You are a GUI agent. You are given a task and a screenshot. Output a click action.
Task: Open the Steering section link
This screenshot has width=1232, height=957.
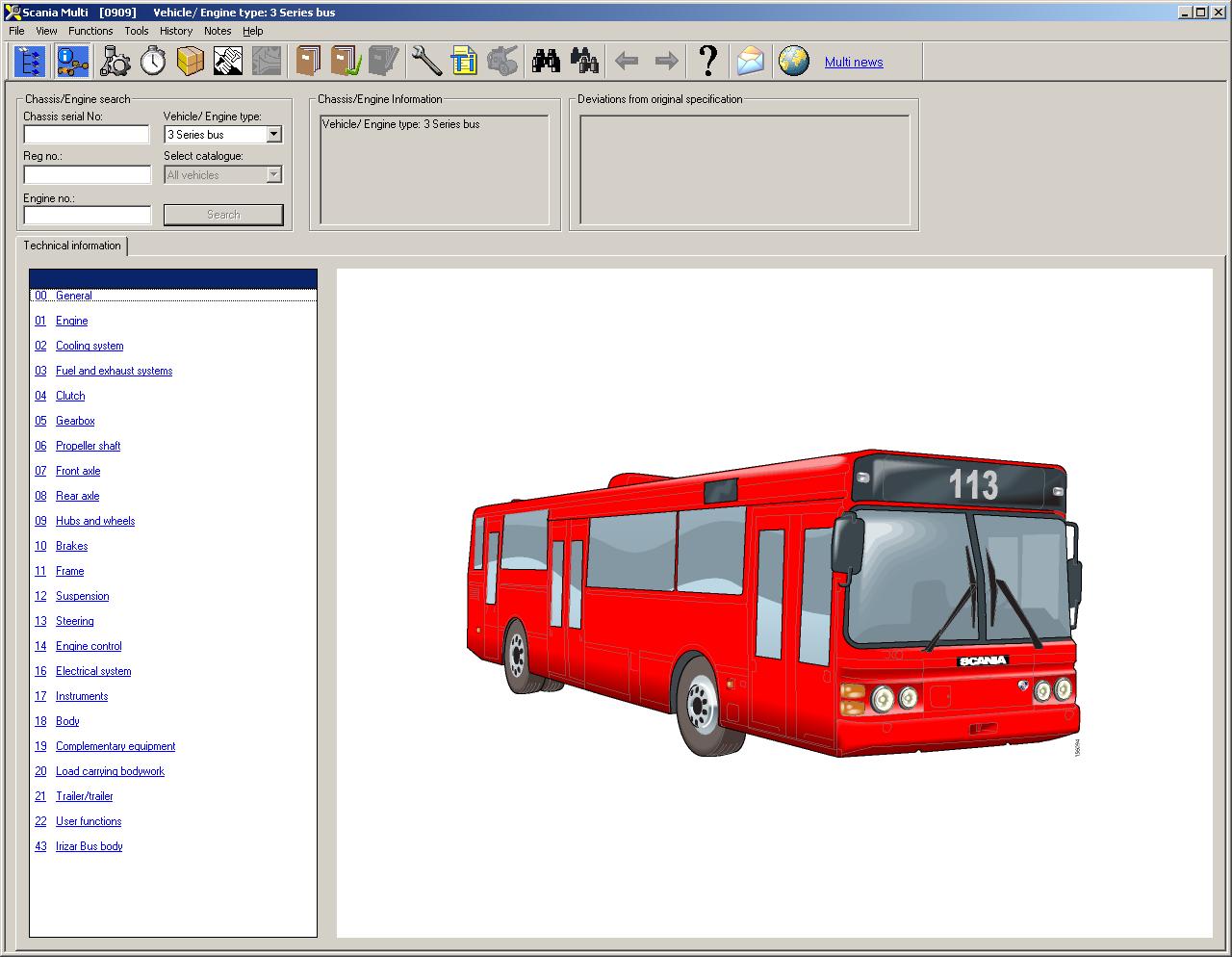pyautogui.click(x=74, y=621)
